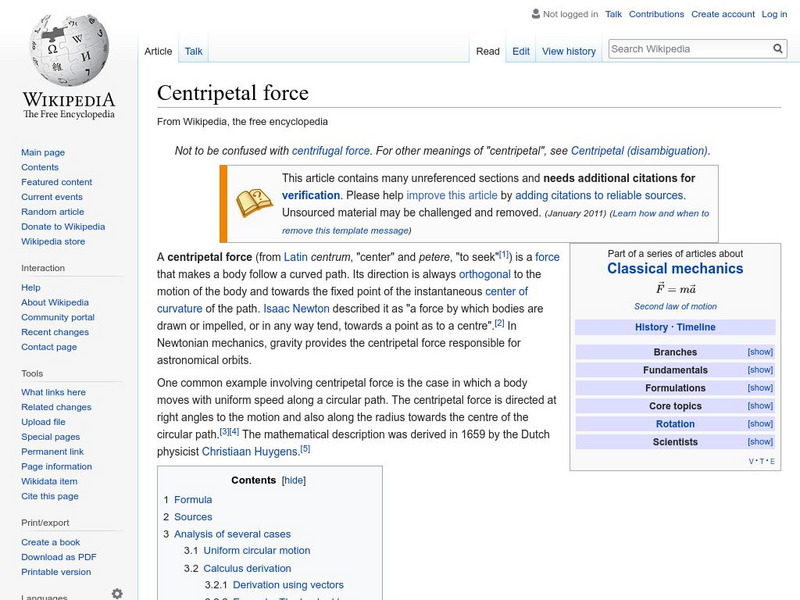Click Create a book link
Screen dimensions: 800x600
[51, 542]
